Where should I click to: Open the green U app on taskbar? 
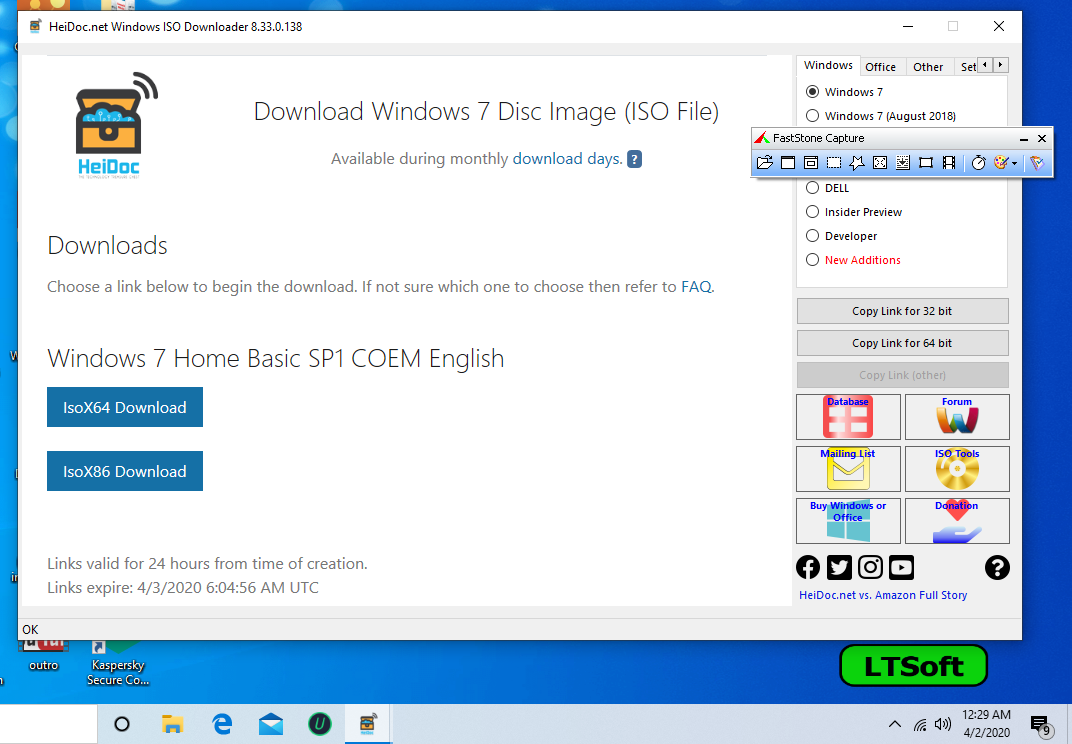click(319, 724)
